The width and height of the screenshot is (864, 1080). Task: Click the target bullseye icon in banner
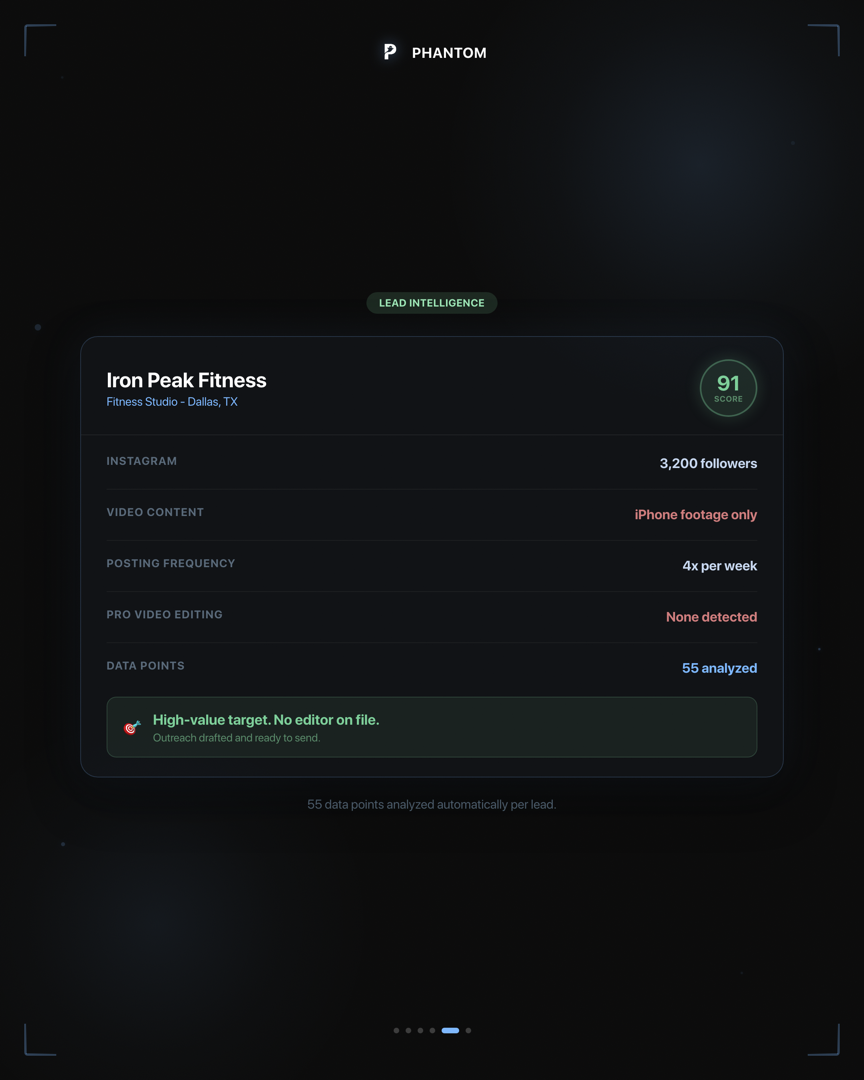[x=132, y=727]
